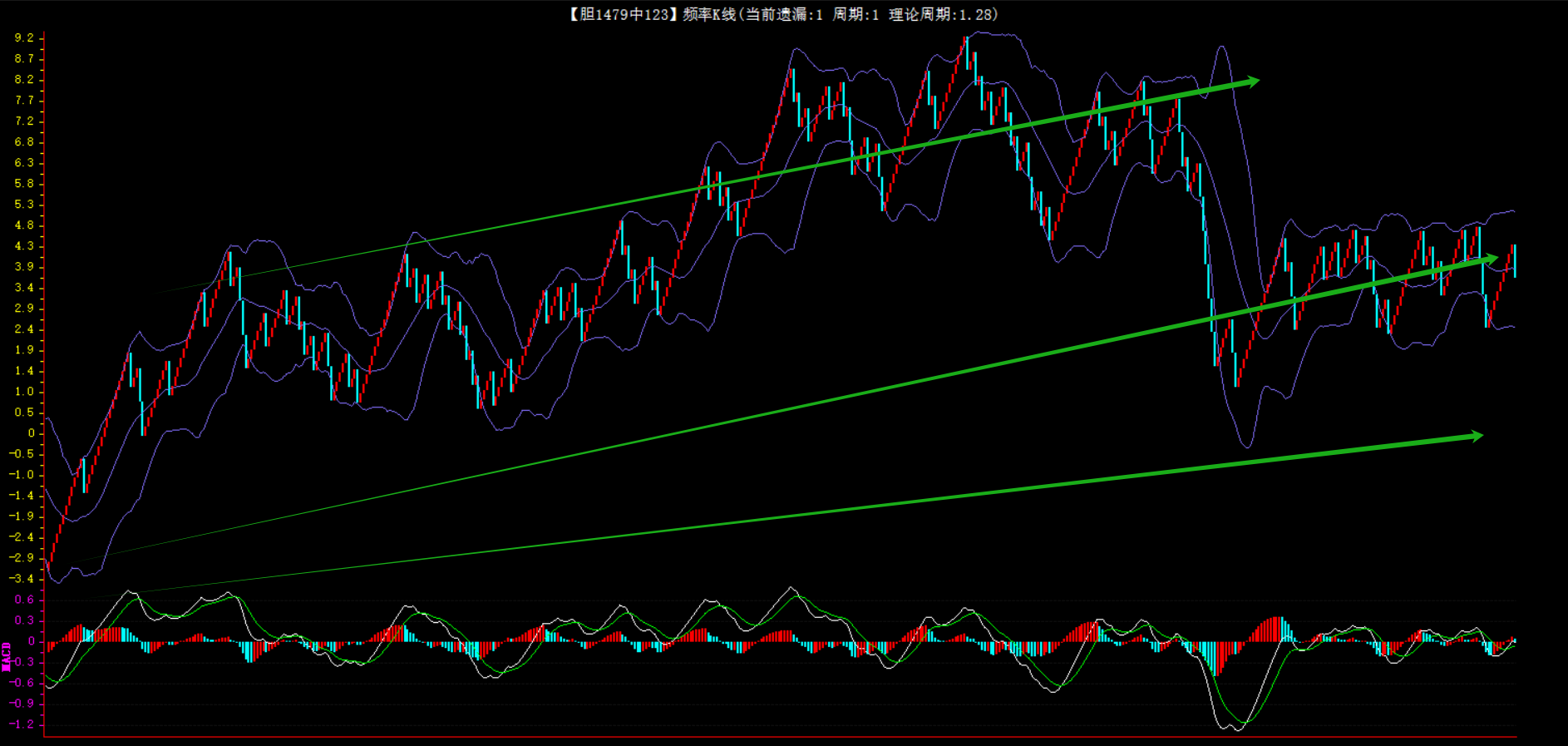Click the red horizontal baseline at chart bottom
The height and width of the screenshot is (746, 1568).
[x=780, y=736]
